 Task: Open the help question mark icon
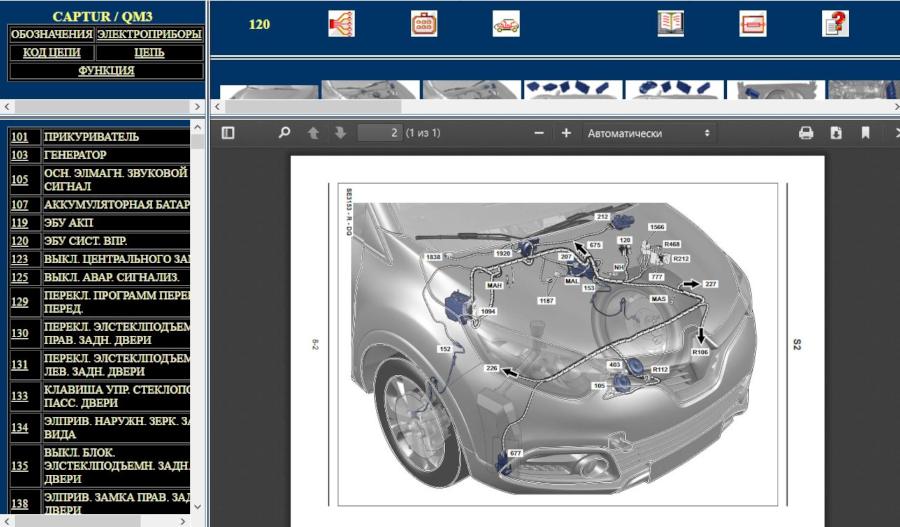835,24
